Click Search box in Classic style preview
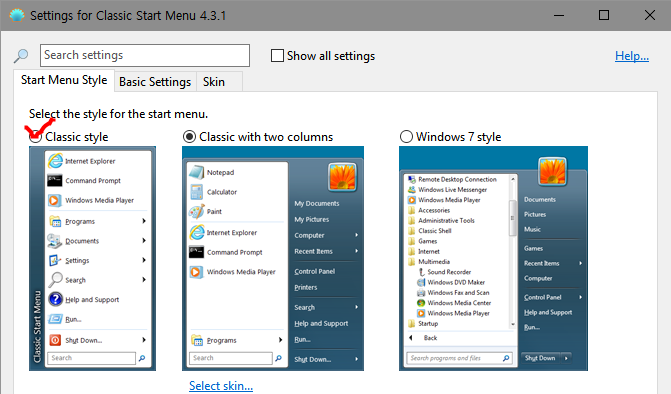Viewport: 671px width, 394px height. click(x=92, y=358)
